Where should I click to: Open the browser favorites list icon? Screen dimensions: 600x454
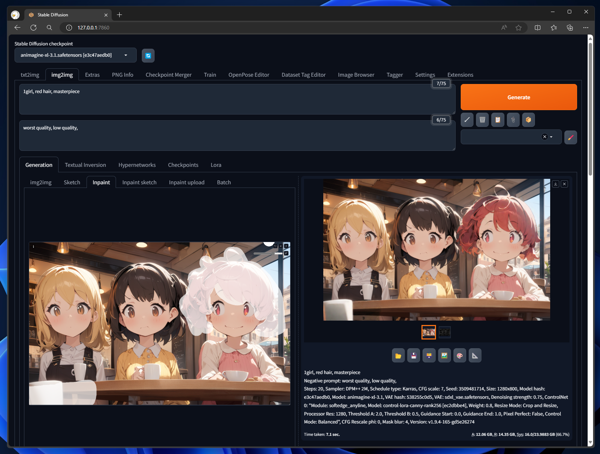(554, 28)
